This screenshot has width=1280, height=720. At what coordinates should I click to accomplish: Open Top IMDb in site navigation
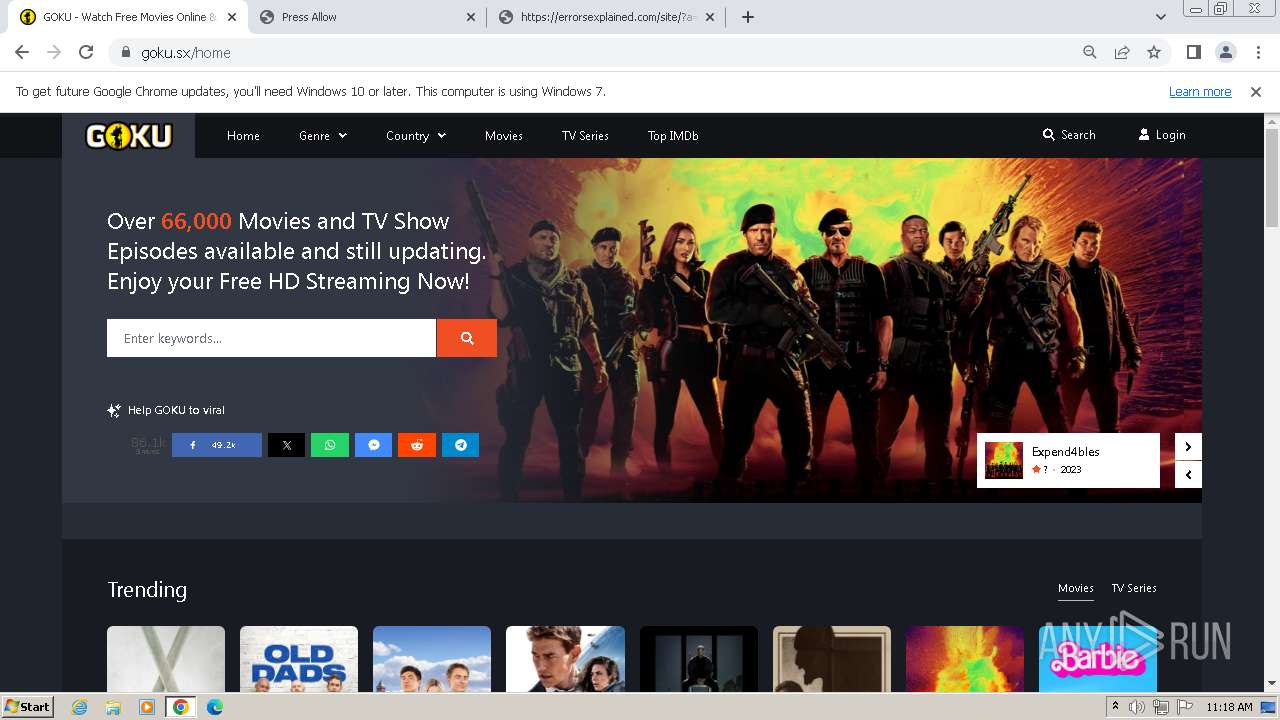coord(673,135)
